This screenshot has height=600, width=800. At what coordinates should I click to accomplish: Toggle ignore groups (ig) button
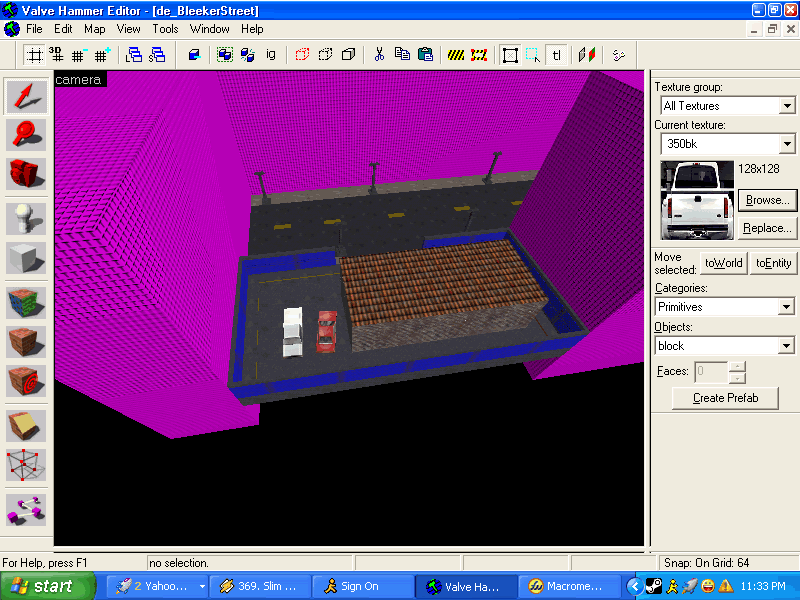(270, 55)
